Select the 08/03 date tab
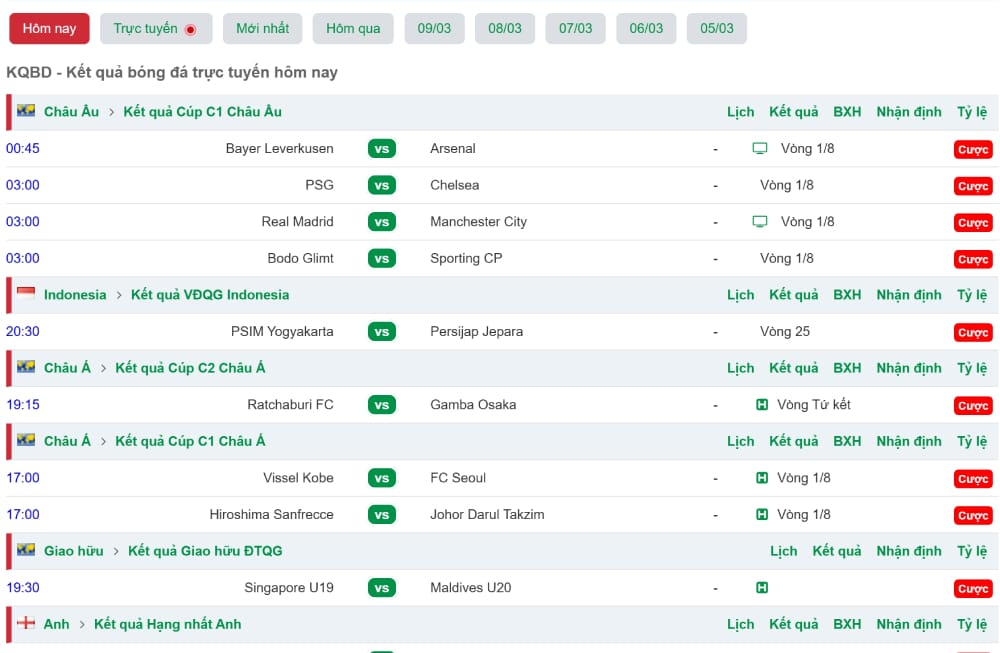This screenshot has height=653, width=1000. [505, 29]
